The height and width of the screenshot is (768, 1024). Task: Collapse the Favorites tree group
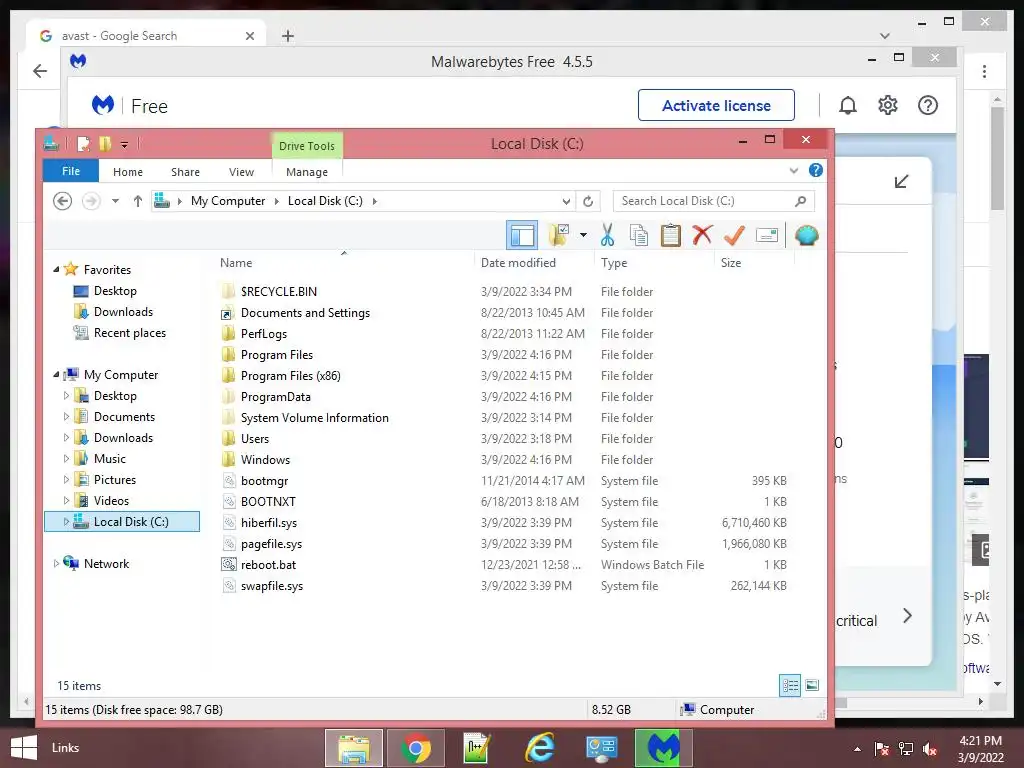click(56, 269)
